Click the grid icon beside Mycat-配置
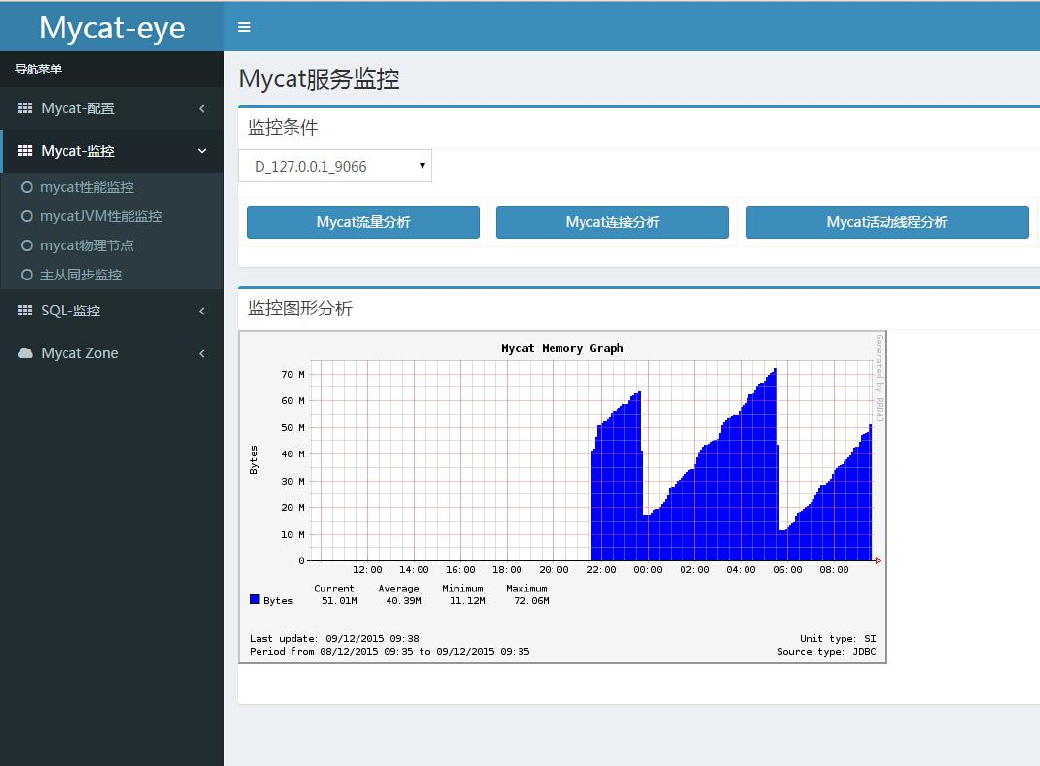1040x766 pixels. pos(25,108)
